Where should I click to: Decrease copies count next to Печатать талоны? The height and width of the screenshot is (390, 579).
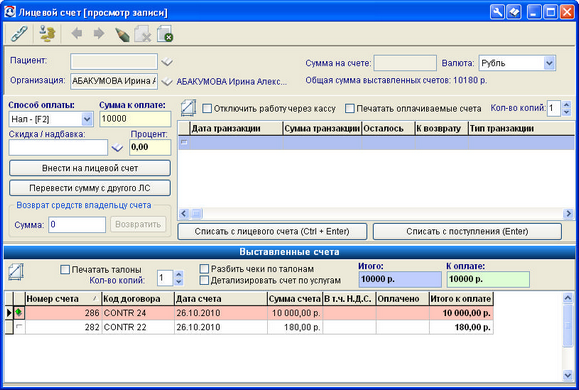[179, 282]
